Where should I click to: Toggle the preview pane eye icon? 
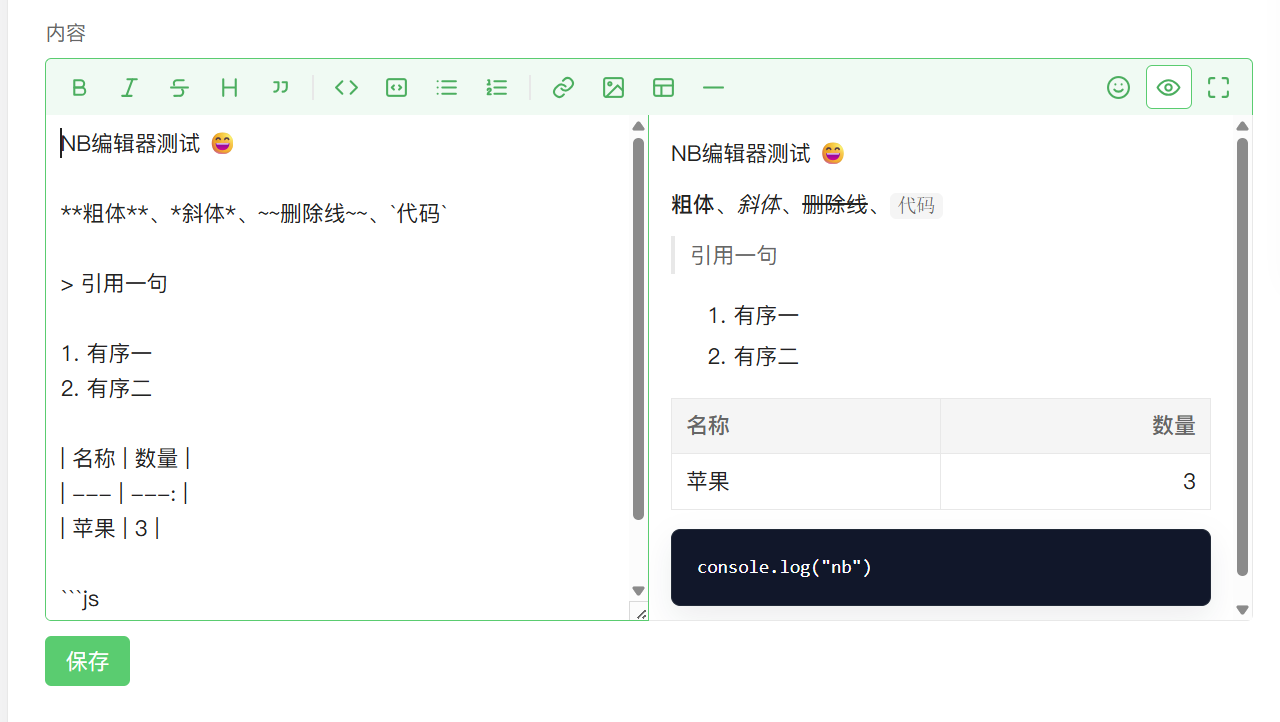click(x=1168, y=88)
